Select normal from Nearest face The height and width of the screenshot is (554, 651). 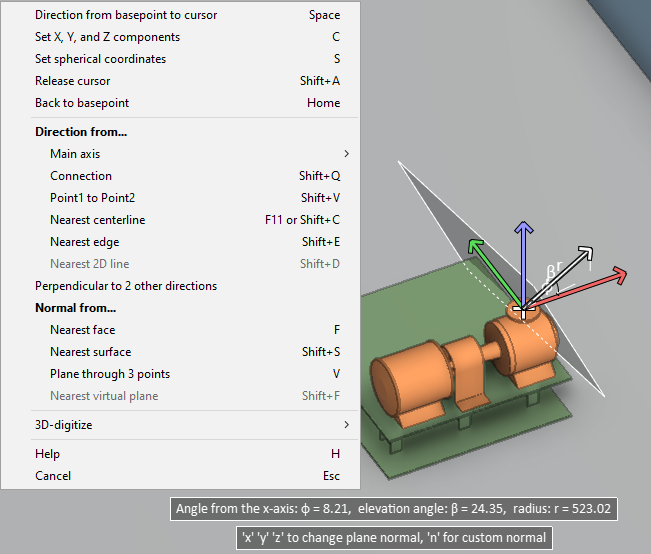tap(82, 330)
